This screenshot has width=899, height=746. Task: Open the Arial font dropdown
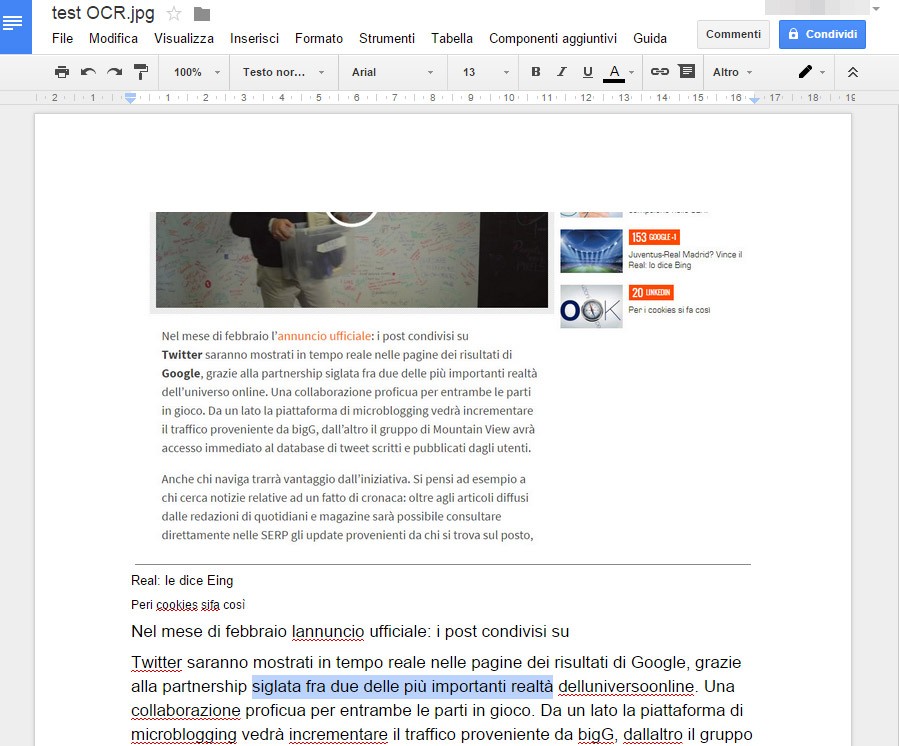pyautogui.click(x=390, y=72)
